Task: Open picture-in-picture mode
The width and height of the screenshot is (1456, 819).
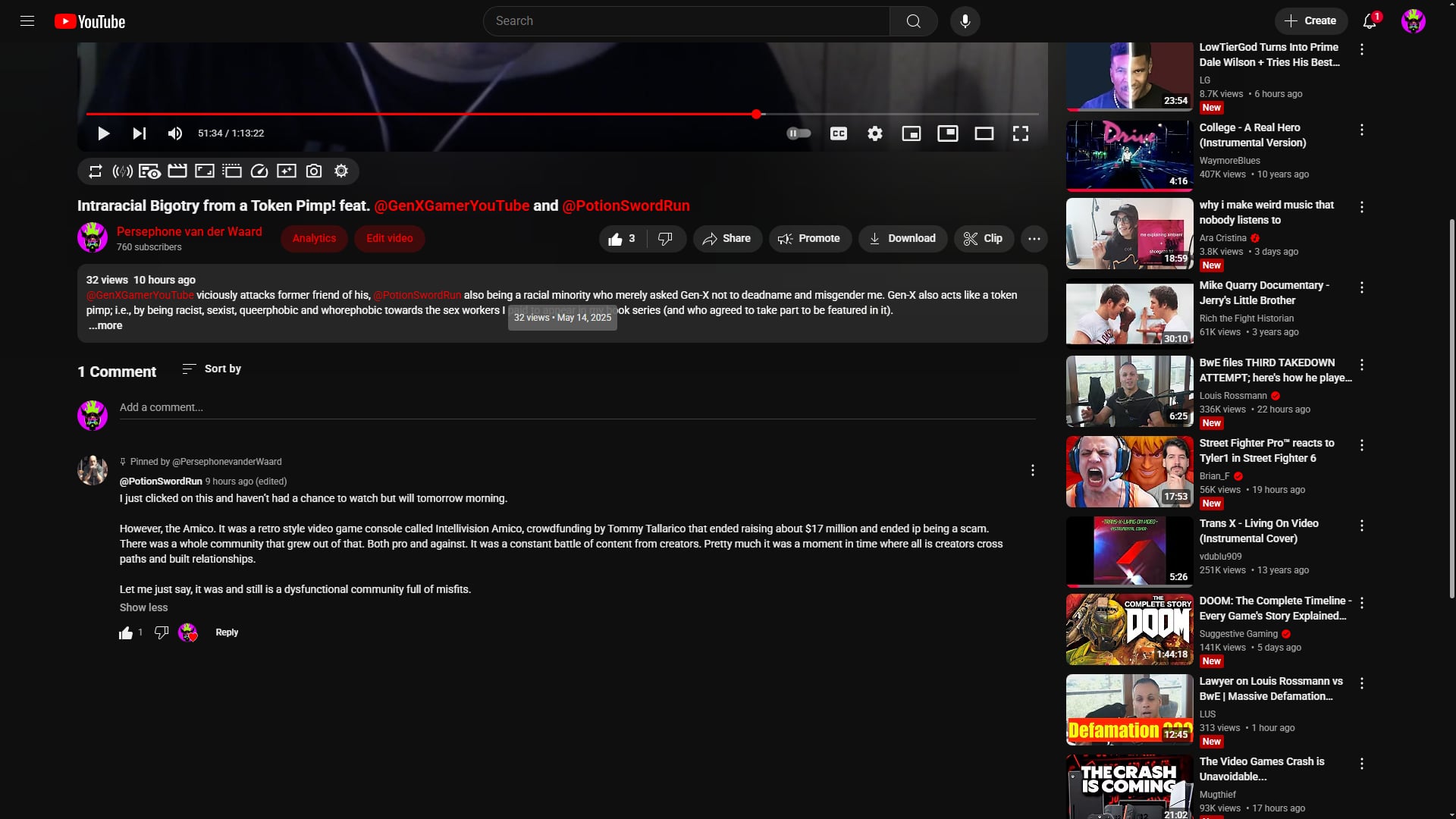Action: point(948,133)
